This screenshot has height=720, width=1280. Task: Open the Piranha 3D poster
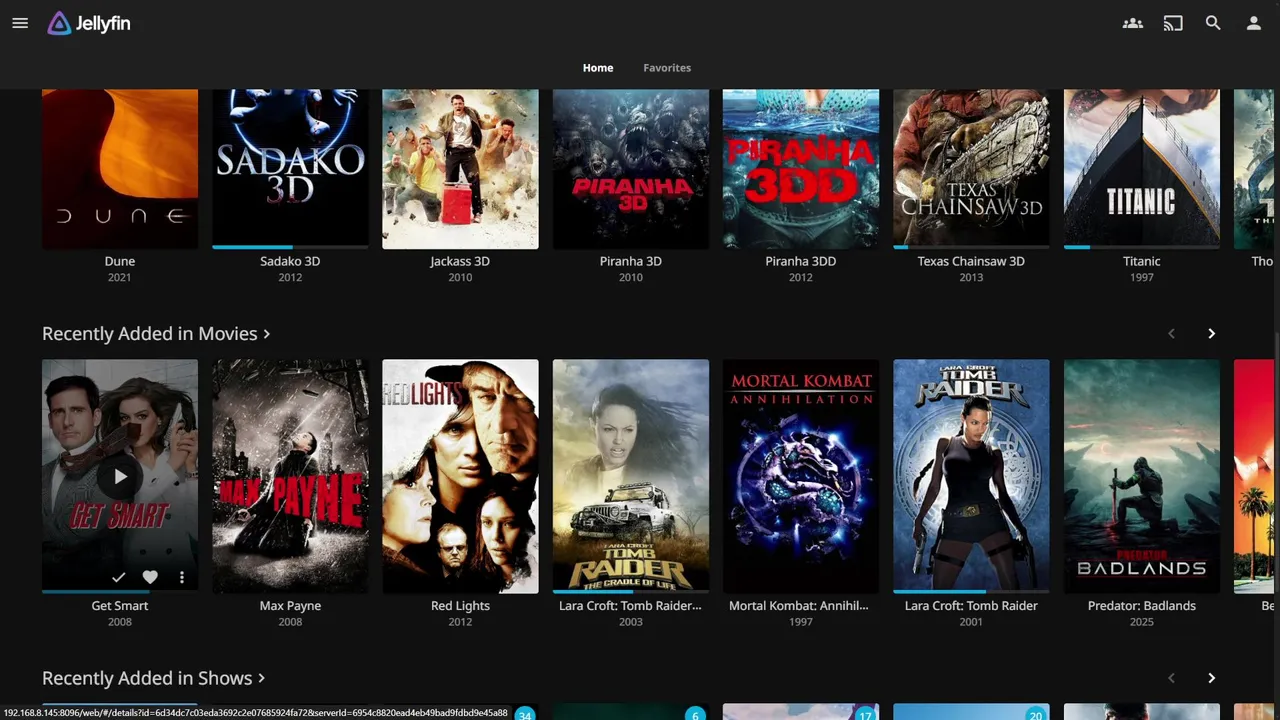[631, 169]
